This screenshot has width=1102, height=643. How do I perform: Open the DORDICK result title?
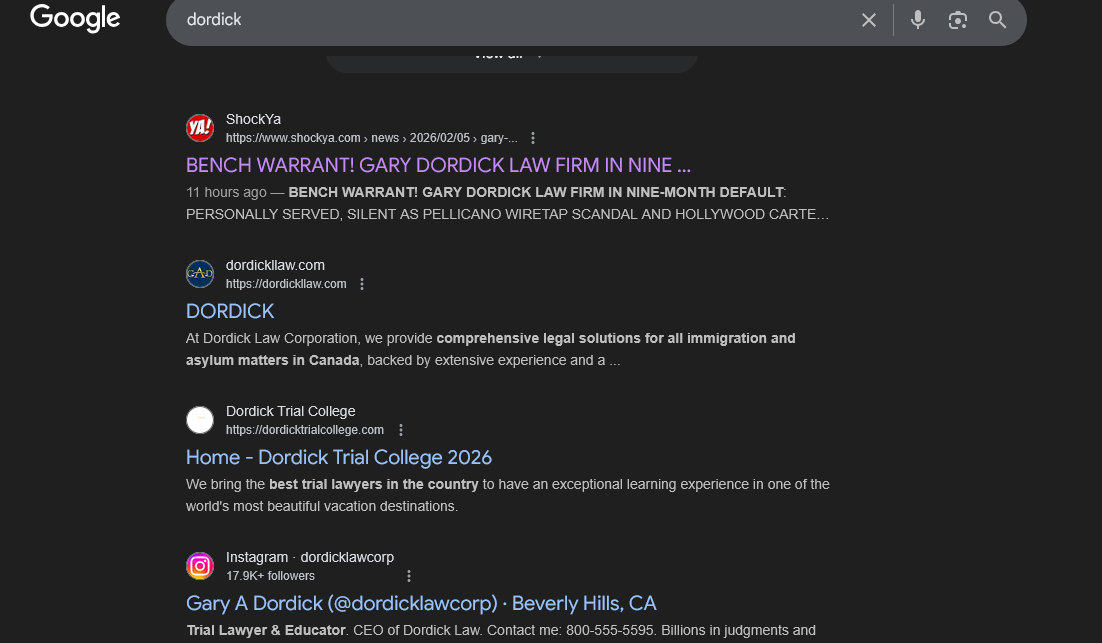tap(230, 311)
